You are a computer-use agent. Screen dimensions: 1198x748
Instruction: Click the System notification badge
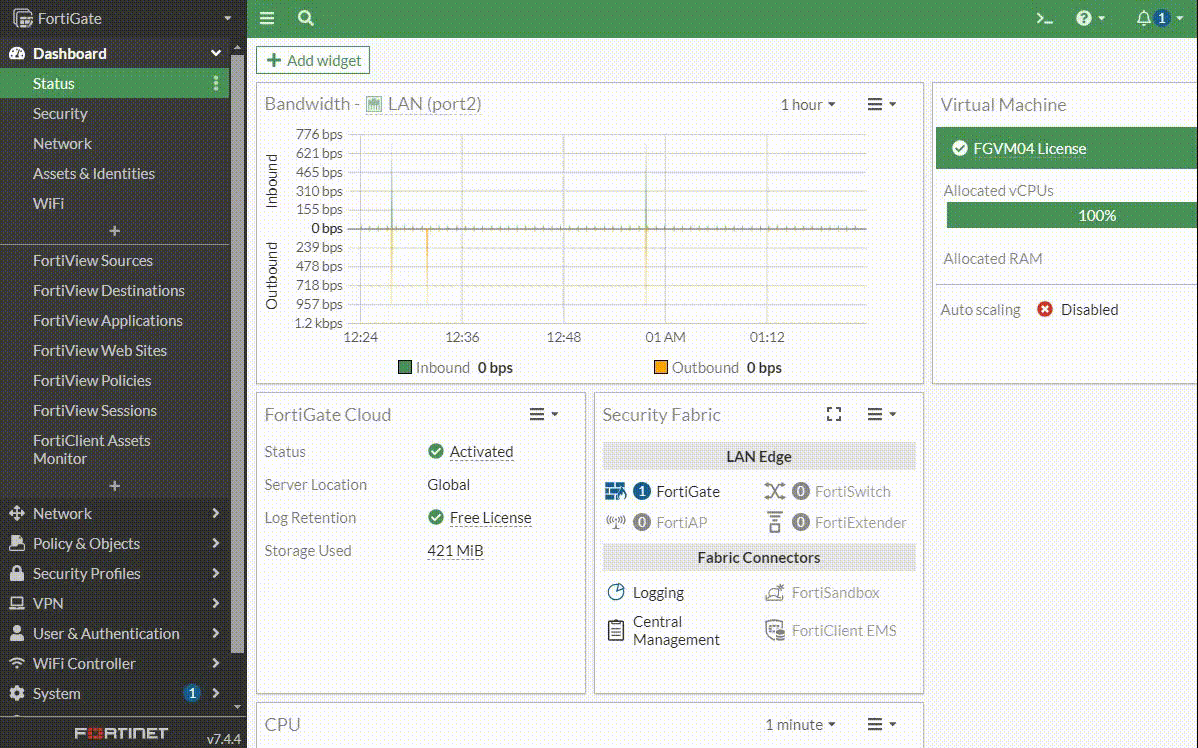point(192,694)
